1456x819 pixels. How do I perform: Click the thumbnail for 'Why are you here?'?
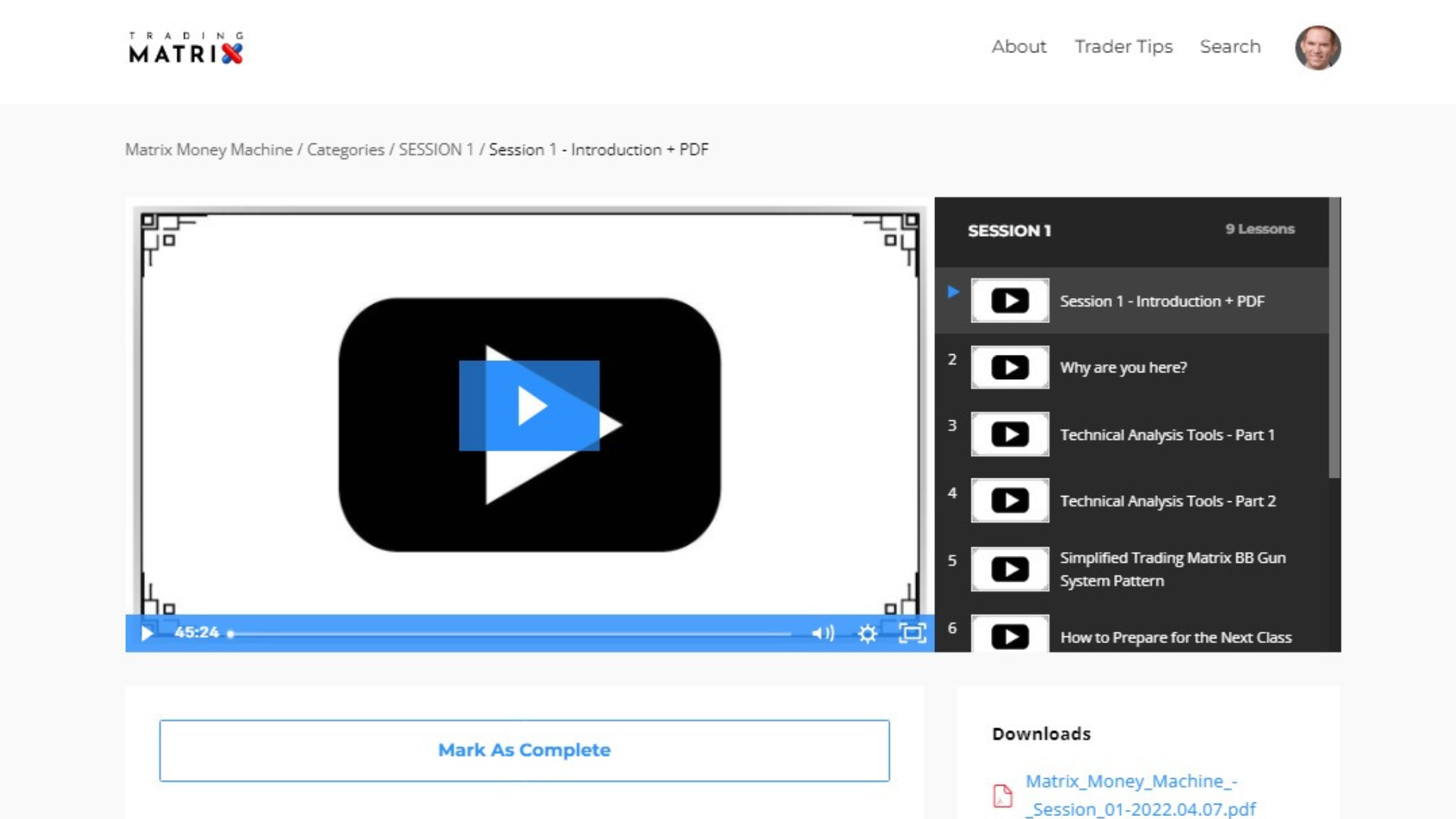[x=1010, y=368]
